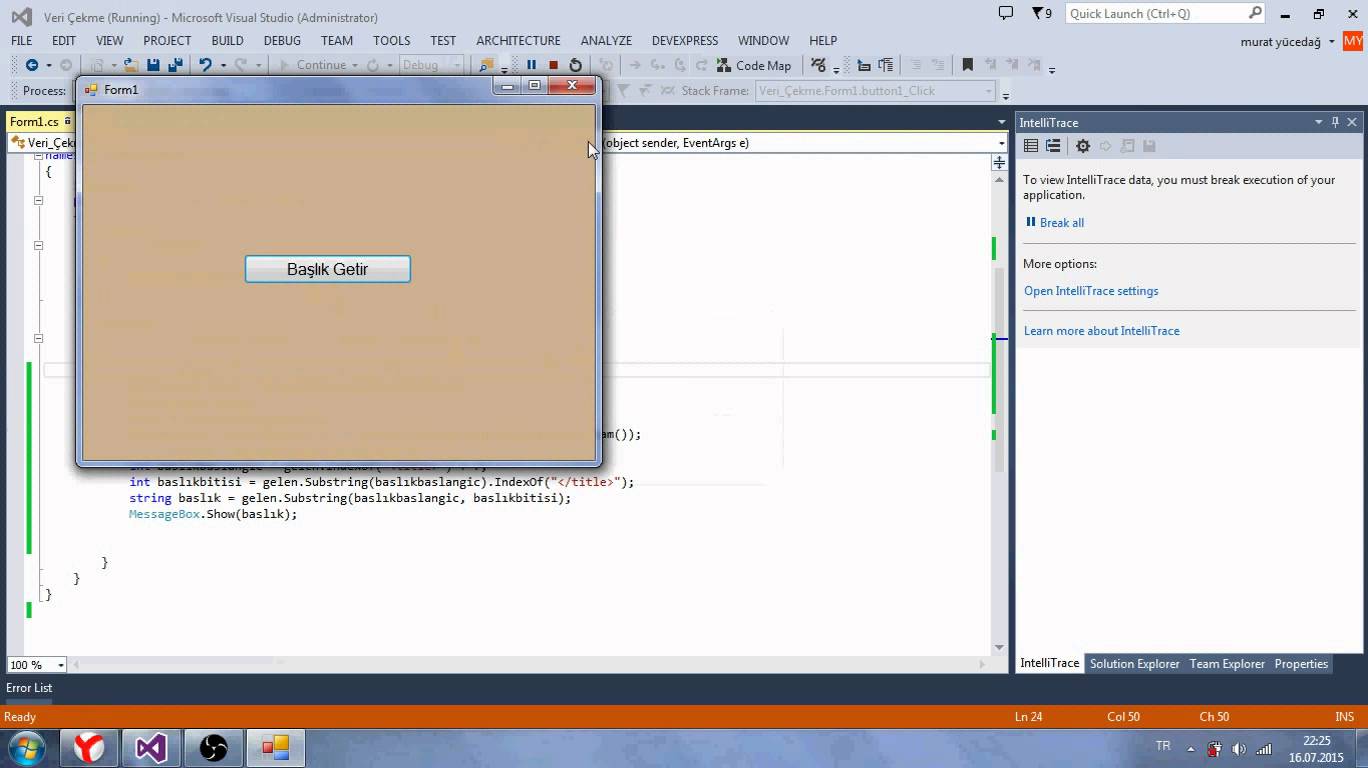This screenshot has height=768, width=1368.
Task: Click the bookmark toggle icon in toolbar
Action: 967,65
